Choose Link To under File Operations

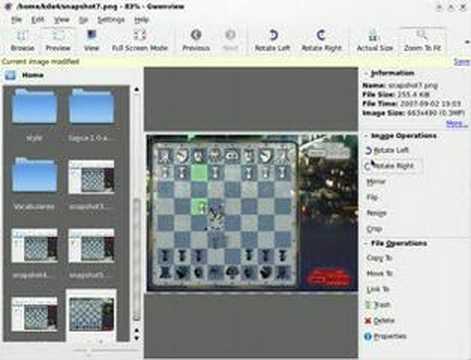point(378,289)
